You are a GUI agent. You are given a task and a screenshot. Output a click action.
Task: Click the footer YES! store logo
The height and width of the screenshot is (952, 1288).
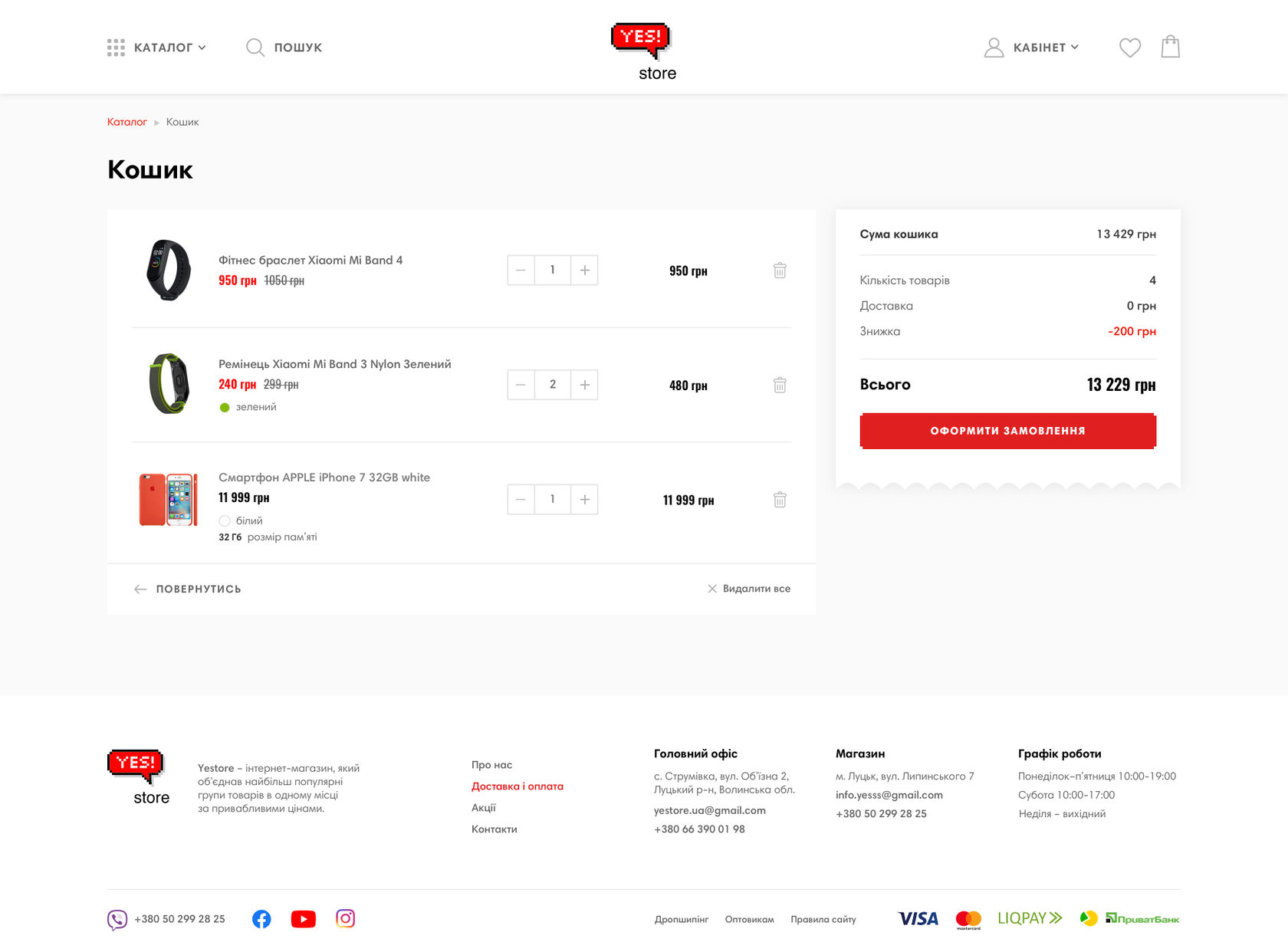(138, 777)
